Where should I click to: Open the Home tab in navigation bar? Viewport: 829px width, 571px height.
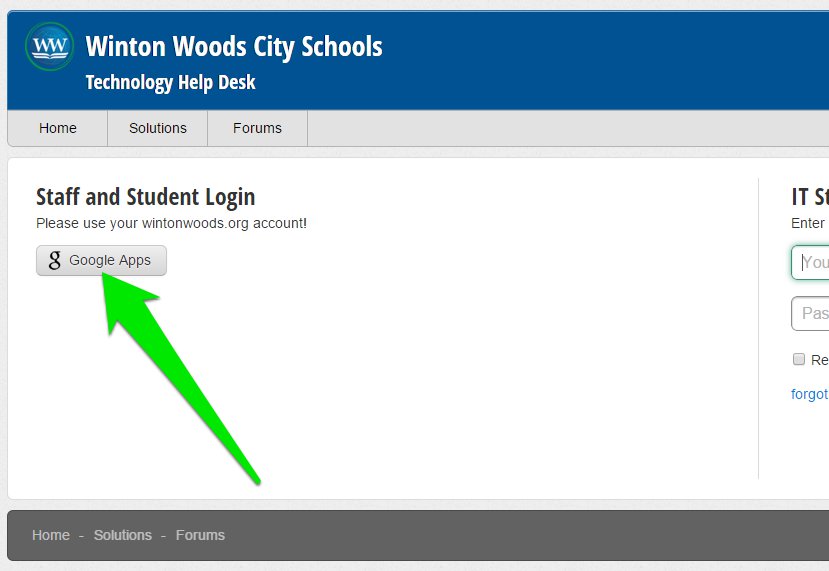click(58, 128)
